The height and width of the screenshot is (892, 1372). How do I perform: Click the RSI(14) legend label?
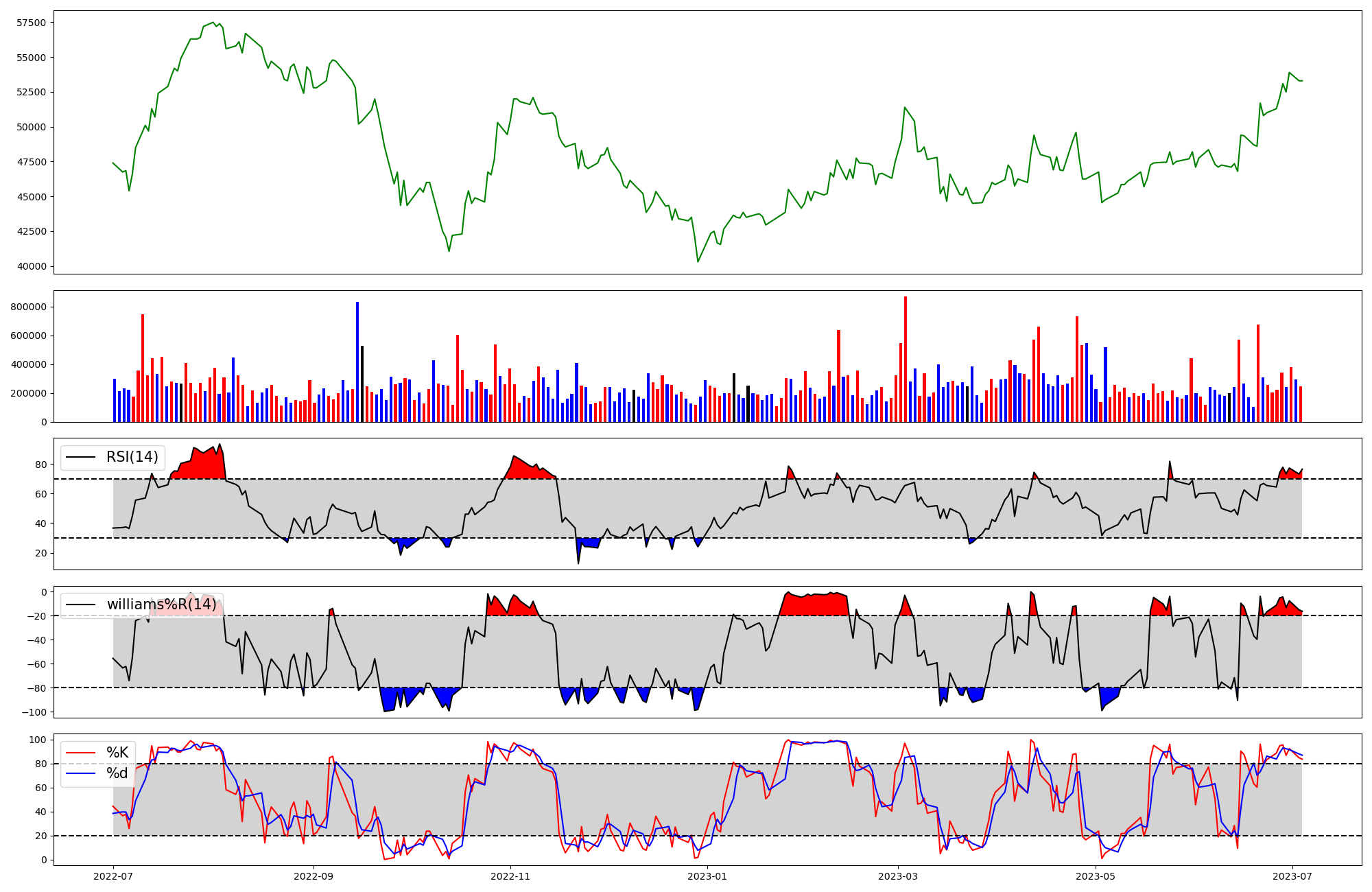coord(132,457)
